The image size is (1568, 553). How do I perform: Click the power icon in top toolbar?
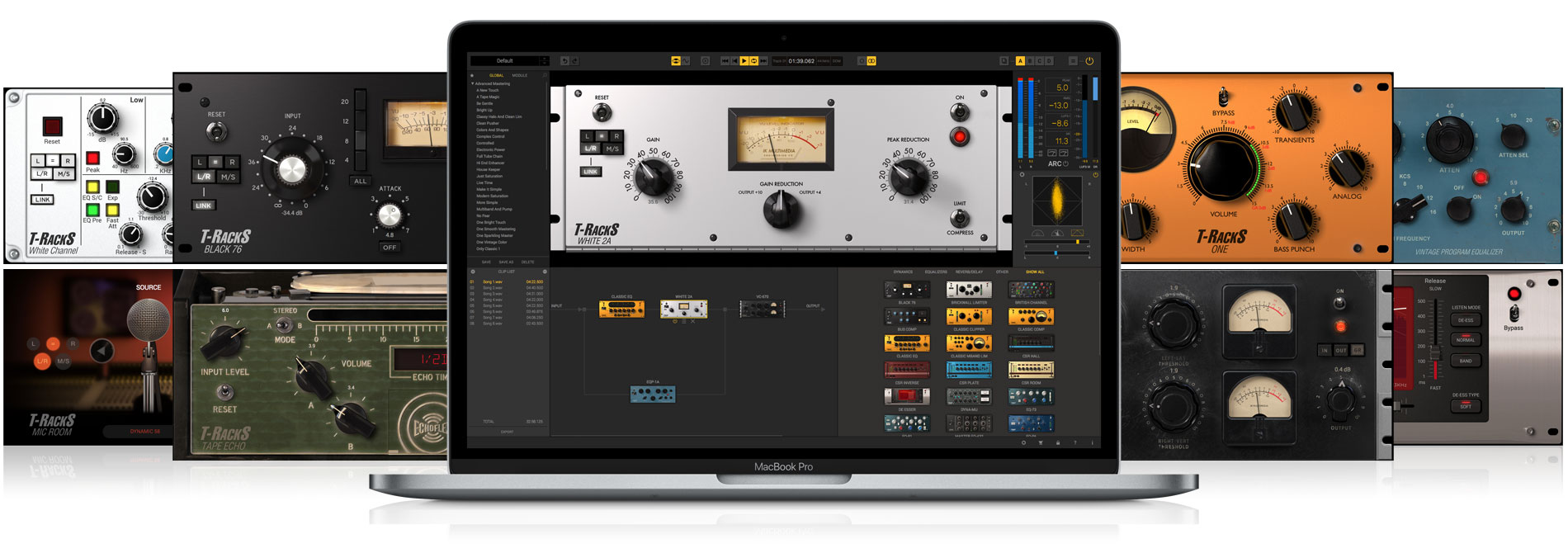(1089, 61)
